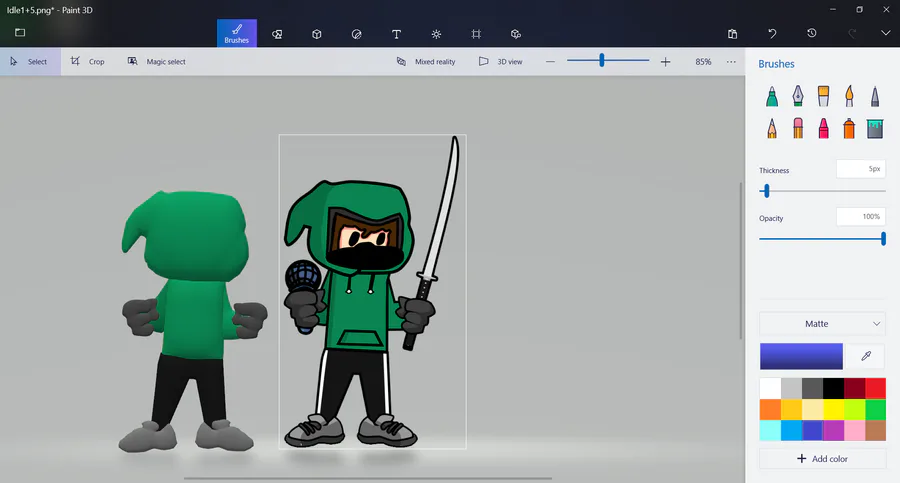Viewport: 900px width, 483px height.
Task: Pick the green color swatch
Action: (875, 409)
